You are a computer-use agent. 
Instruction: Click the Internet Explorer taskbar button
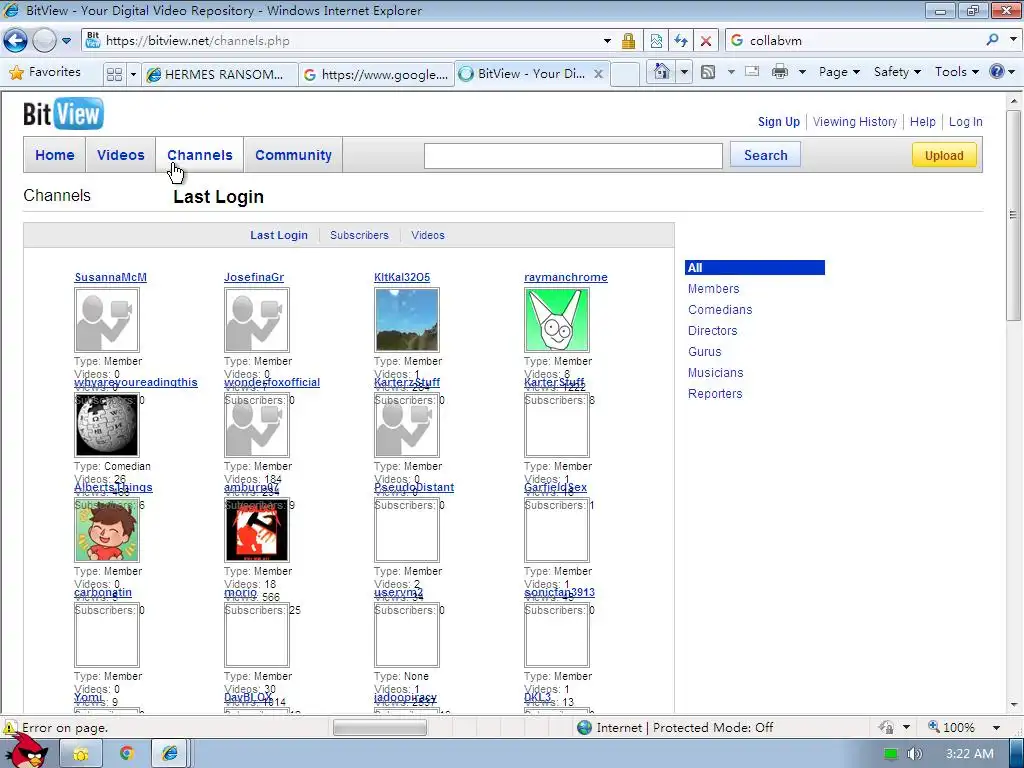pos(170,754)
